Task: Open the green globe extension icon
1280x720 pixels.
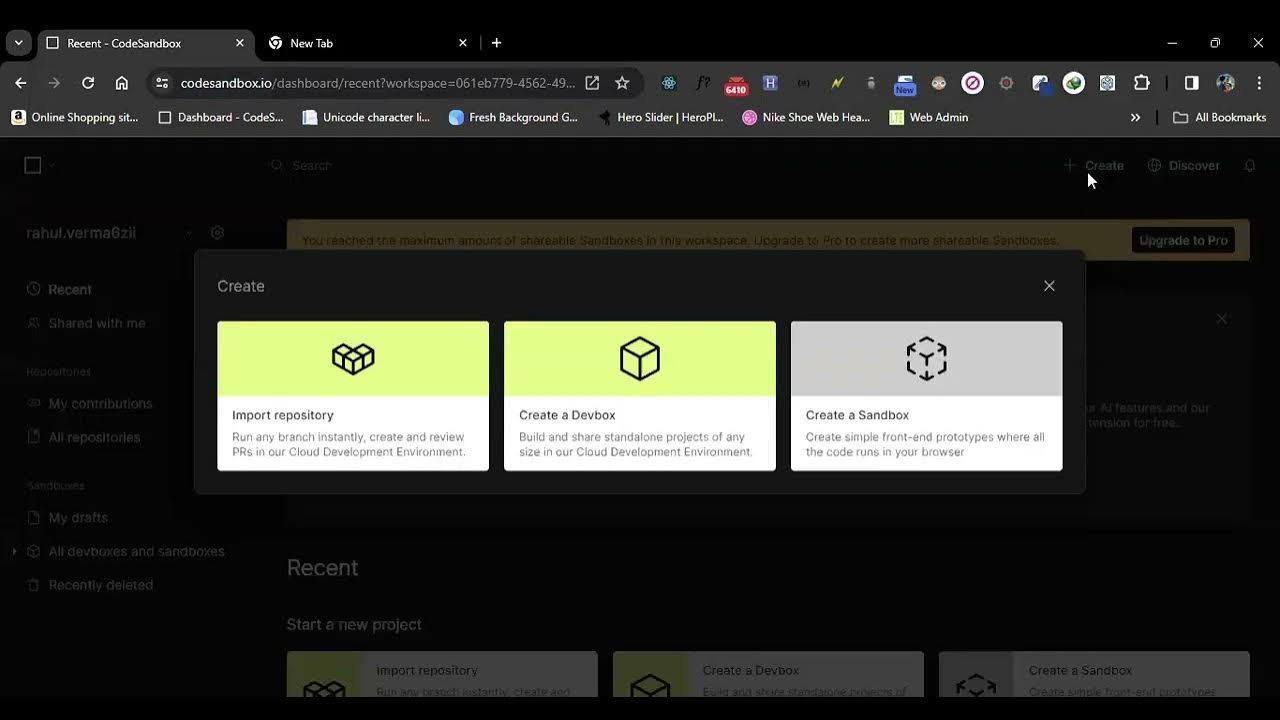Action: coord(1073,83)
